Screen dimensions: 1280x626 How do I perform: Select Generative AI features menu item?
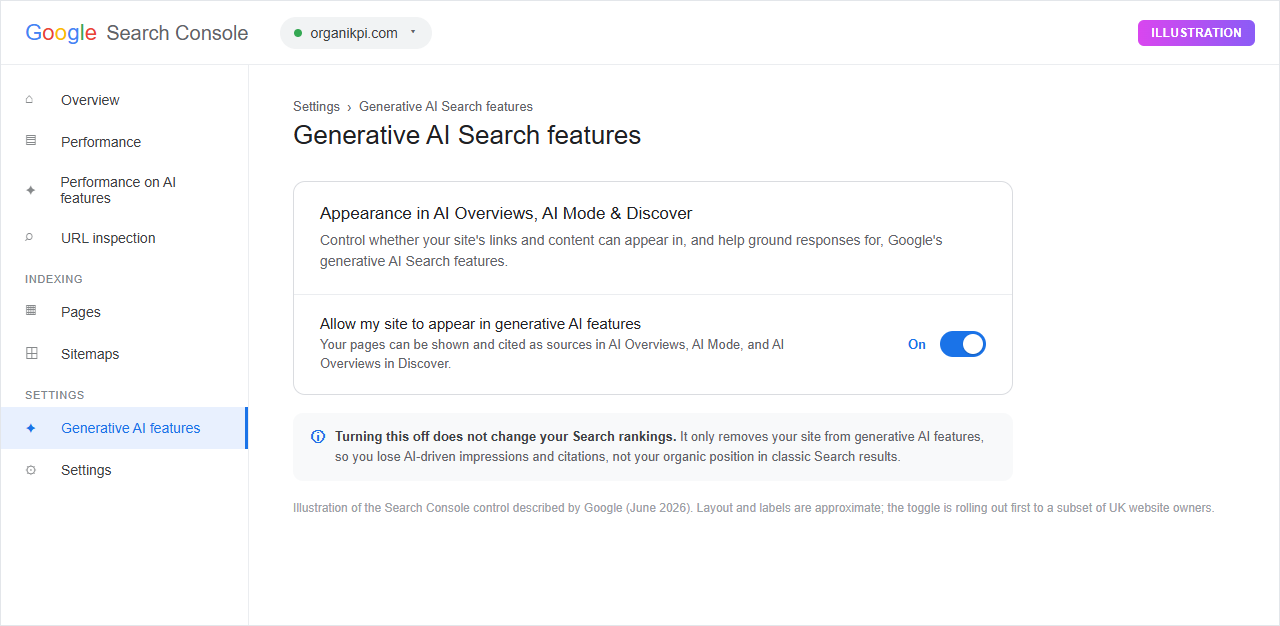(x=124, y=428)
